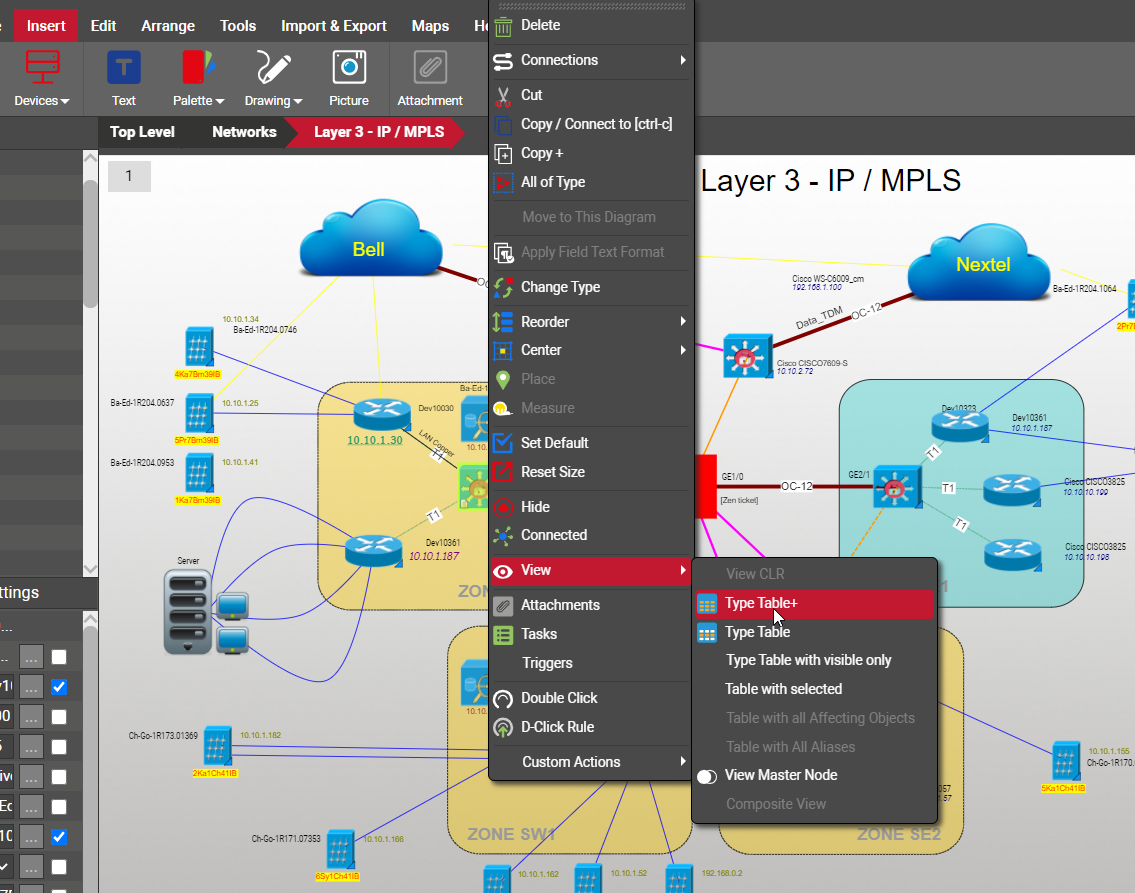
Task: Click the red rectangle node on diagram
Action: (x=706, y=486)
